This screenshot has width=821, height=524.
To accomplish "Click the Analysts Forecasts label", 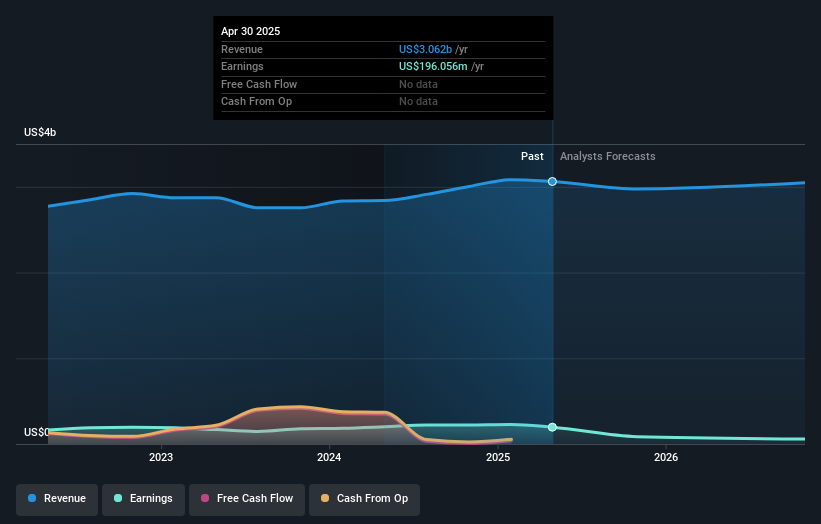I will (607, 156).
